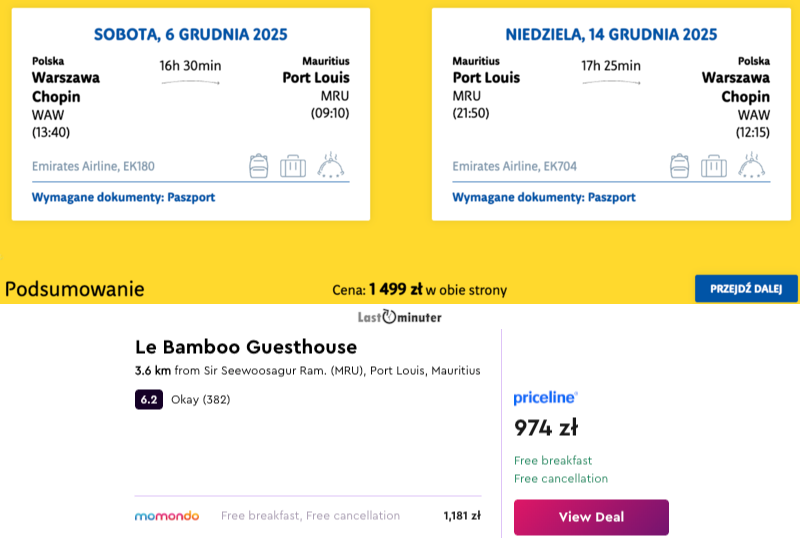800x538 pixels.
Task: Select the Niedziela, 14 grudnia 2025 header
Action: (x=611, y=34)
